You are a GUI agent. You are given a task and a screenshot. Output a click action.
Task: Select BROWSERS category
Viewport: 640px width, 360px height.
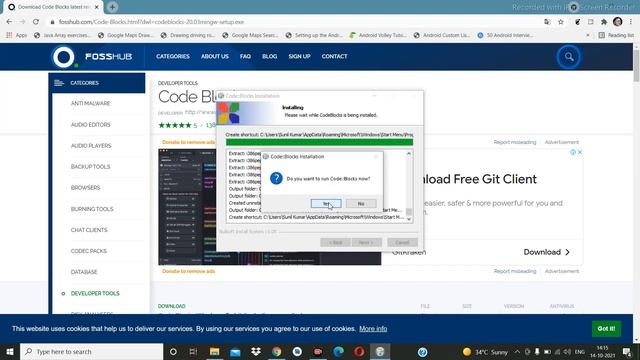point(85,188)
